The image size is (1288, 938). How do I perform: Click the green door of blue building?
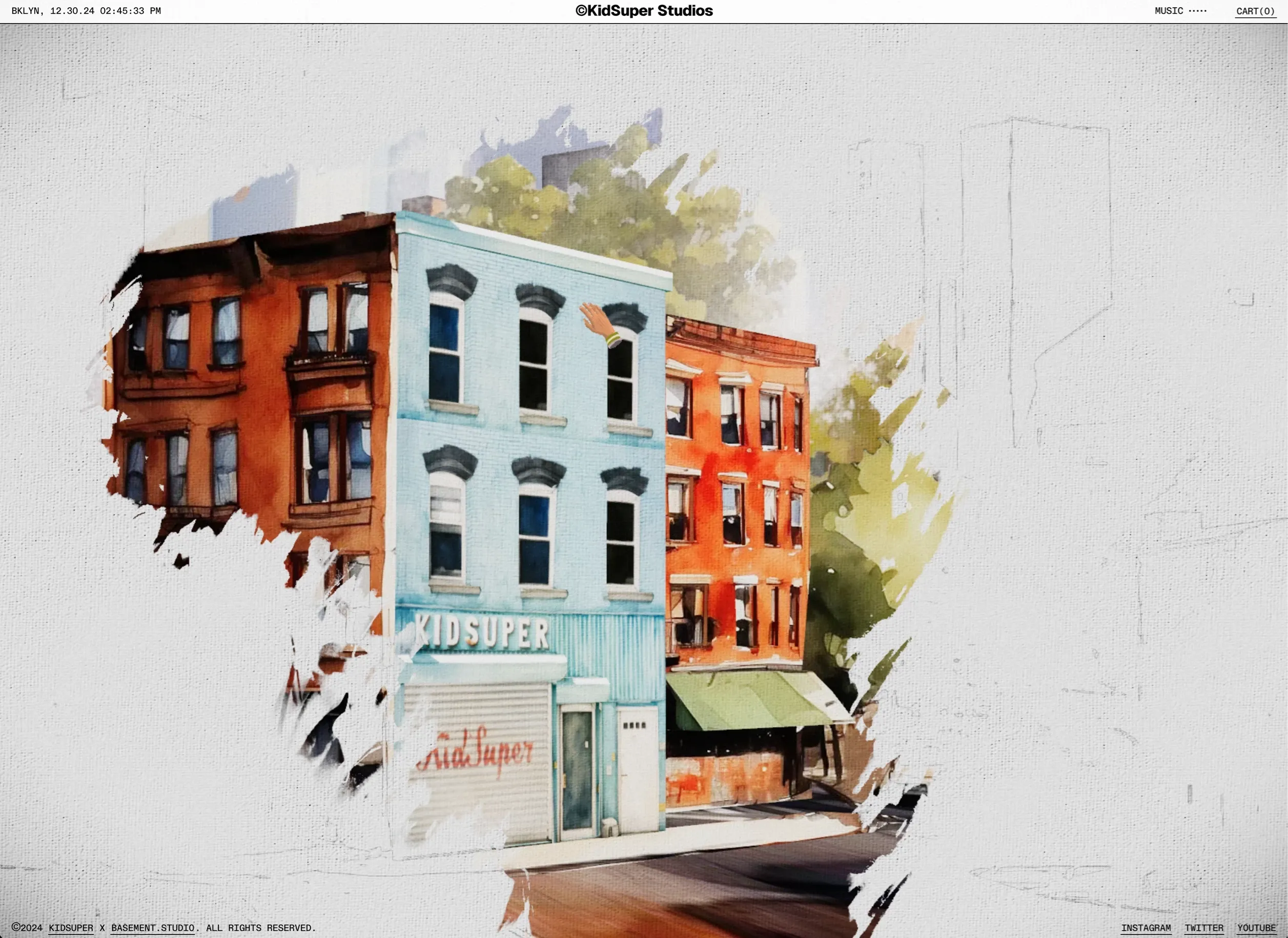tap(577, 770)
